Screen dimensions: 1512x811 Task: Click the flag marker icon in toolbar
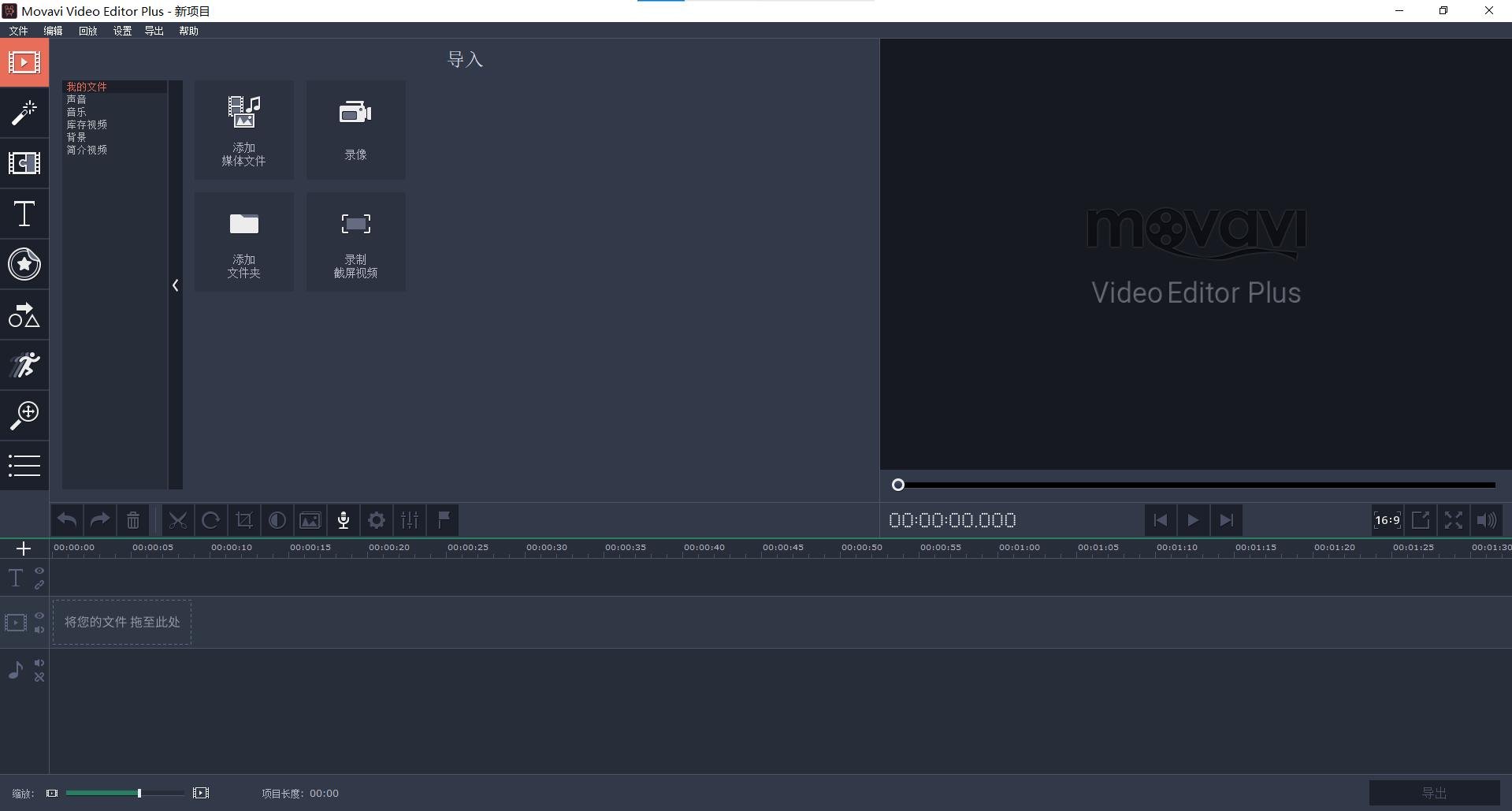[x=444, y=520]
